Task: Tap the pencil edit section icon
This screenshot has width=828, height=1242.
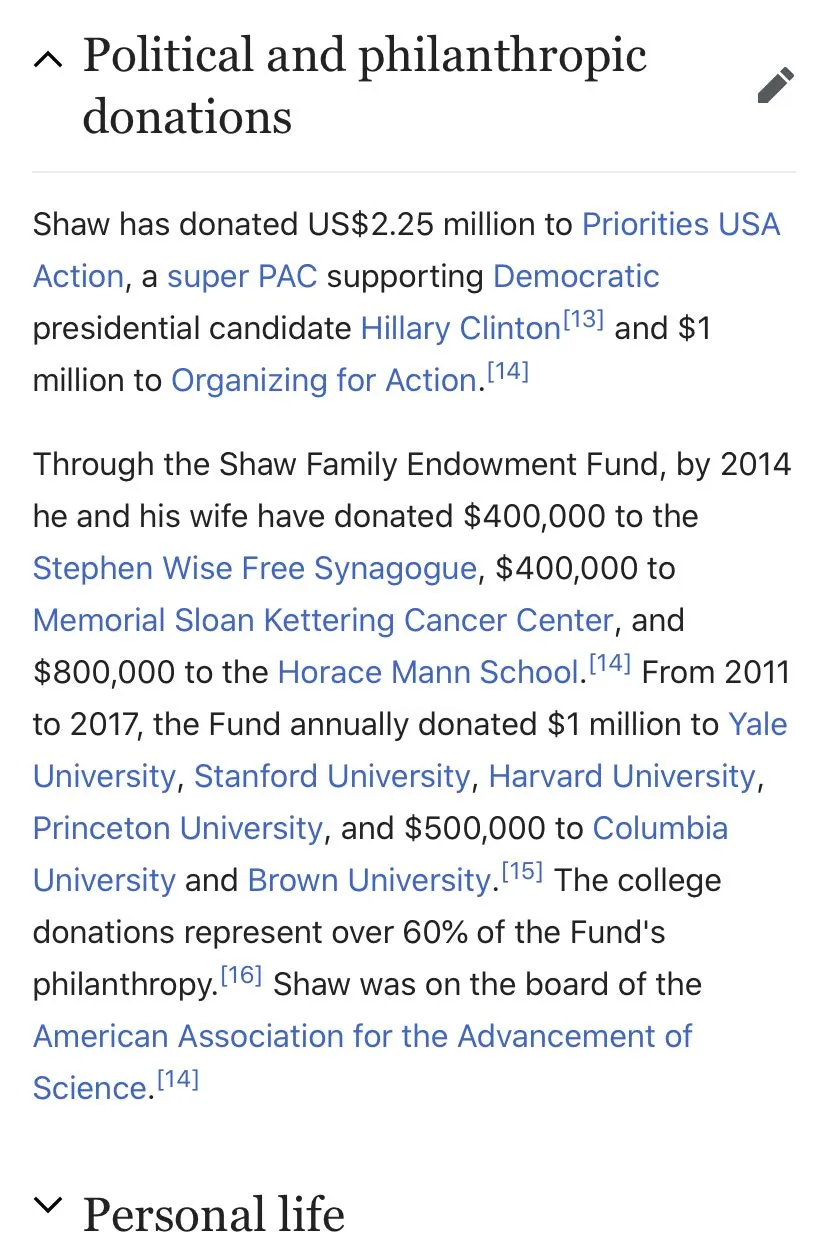Action: pos(775,86)
